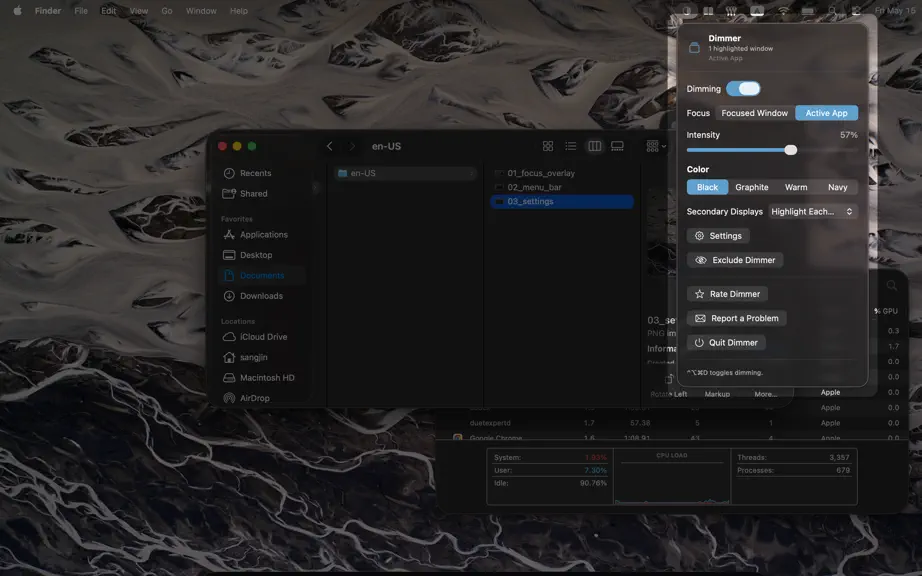Switch Finder to list view
The height and width of the screenshot is (576, 922).
(570, 146)
